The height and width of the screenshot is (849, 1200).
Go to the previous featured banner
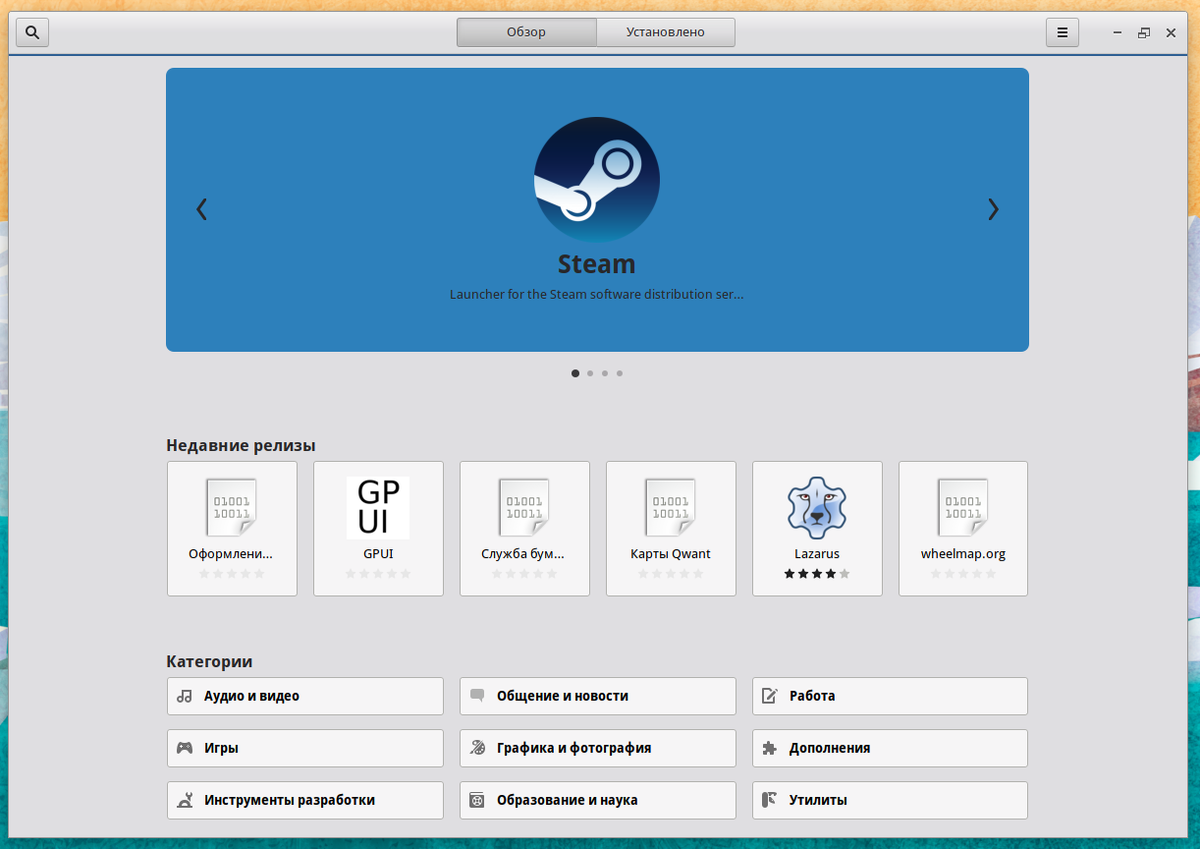pos(202,209)
